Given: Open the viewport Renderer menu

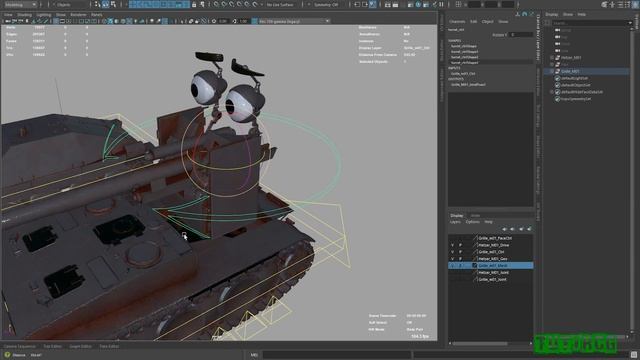Looking at the screenshot, I should (78, 15).
